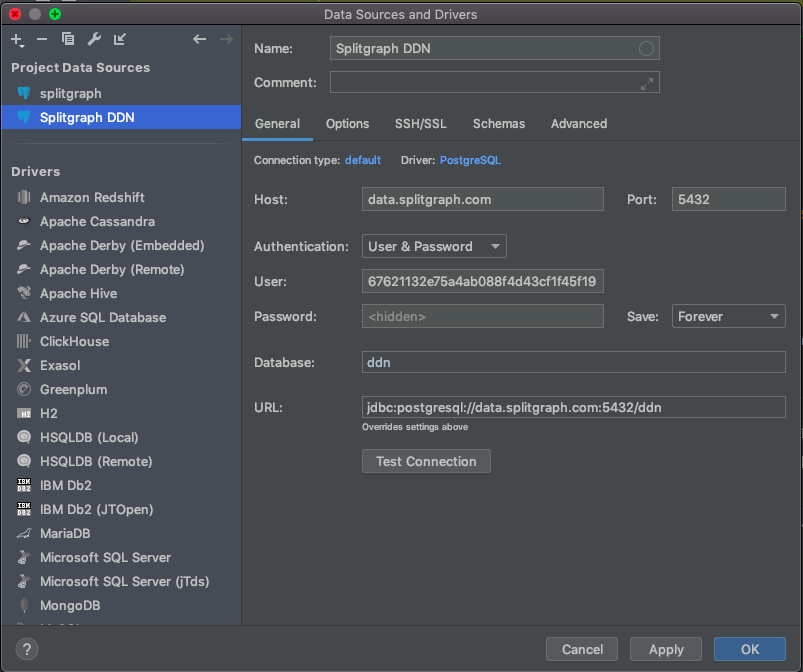
Task: Click the Port field
Action: 728,199
